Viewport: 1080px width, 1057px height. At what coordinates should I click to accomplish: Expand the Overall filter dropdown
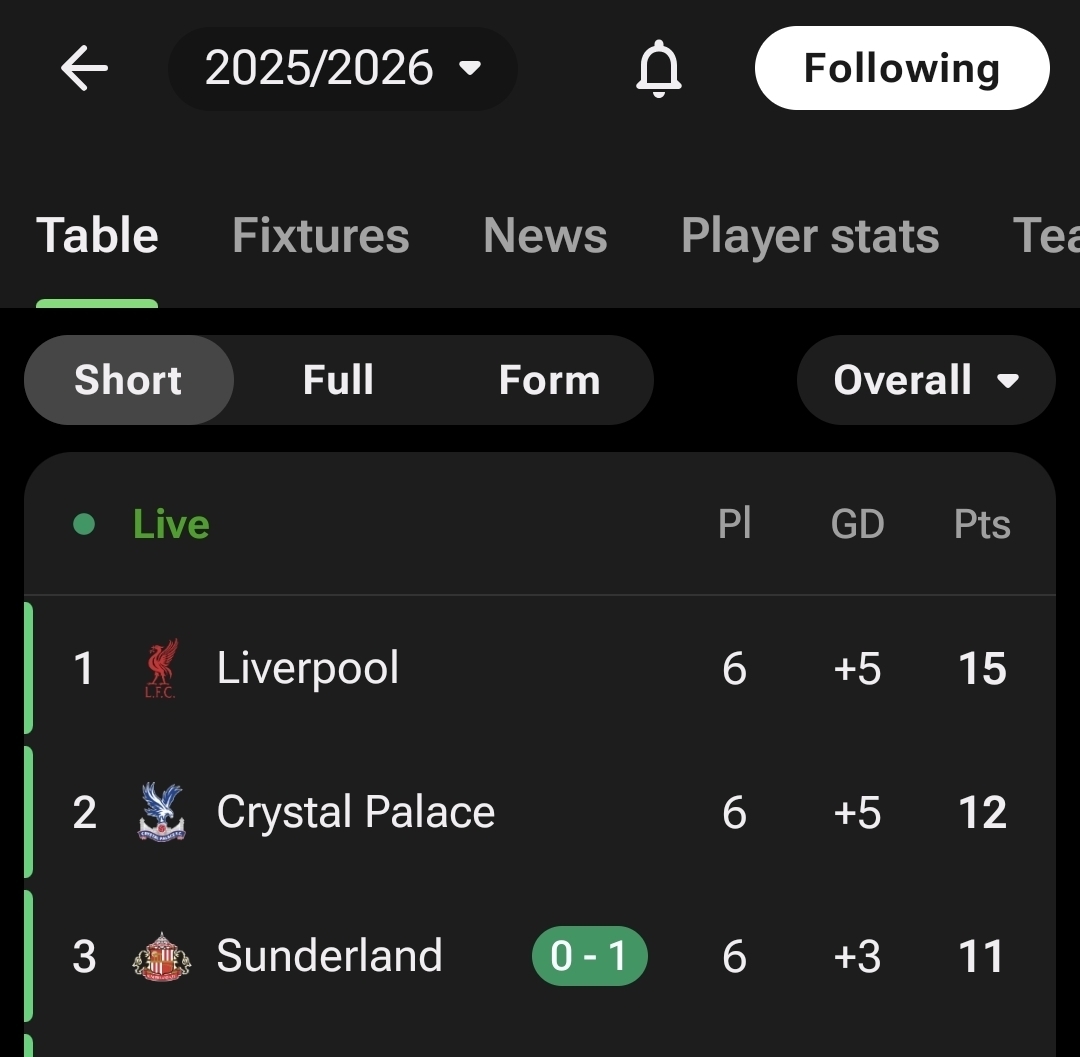point(925,380)
